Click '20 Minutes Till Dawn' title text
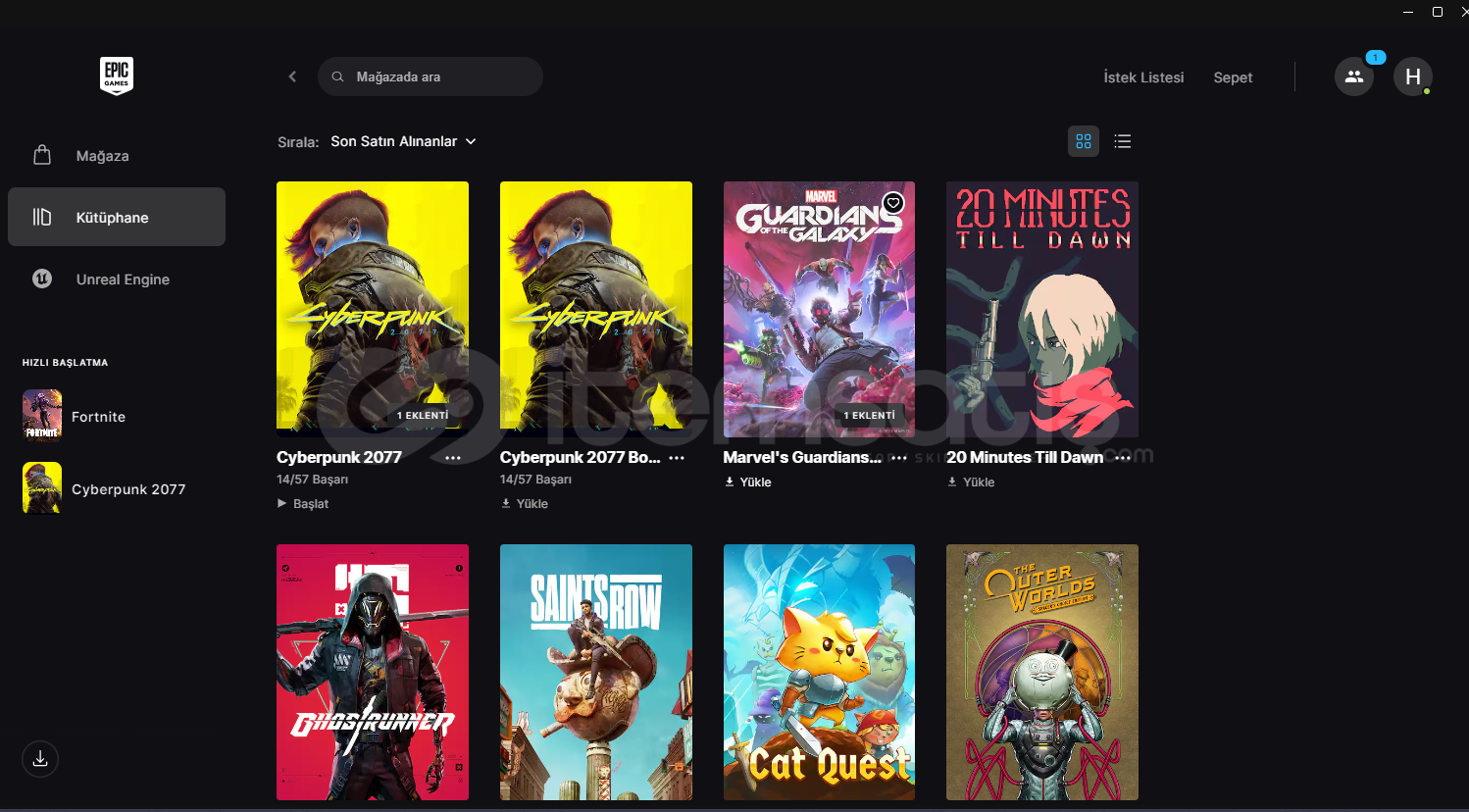 tap(1025, 457)
